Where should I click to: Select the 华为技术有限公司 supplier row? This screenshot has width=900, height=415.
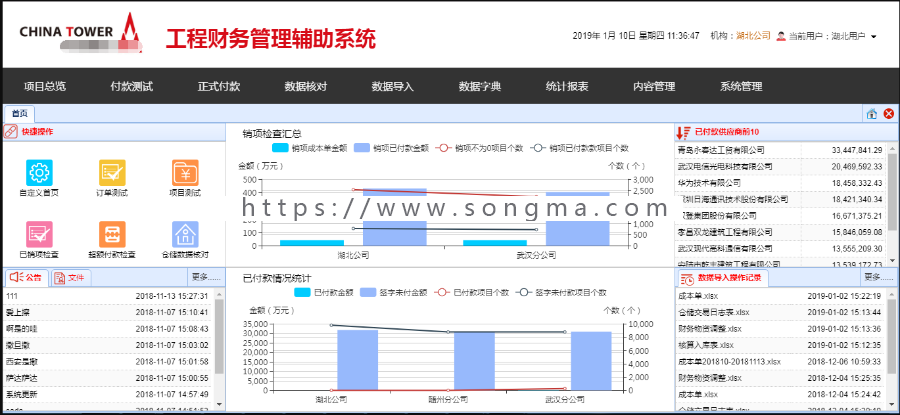[781, 183]
